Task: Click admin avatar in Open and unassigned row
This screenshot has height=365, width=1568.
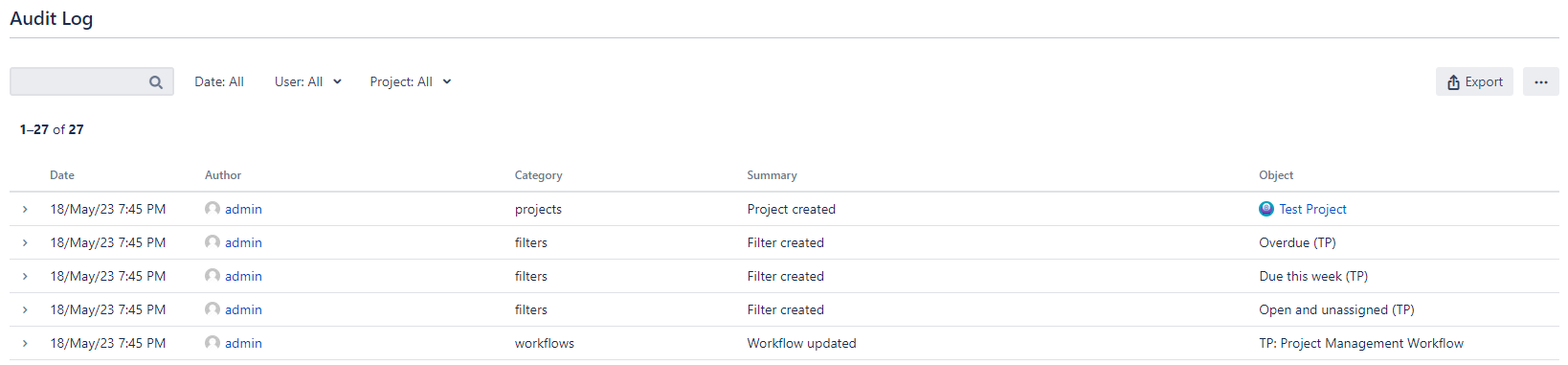Action: [213, 309]
